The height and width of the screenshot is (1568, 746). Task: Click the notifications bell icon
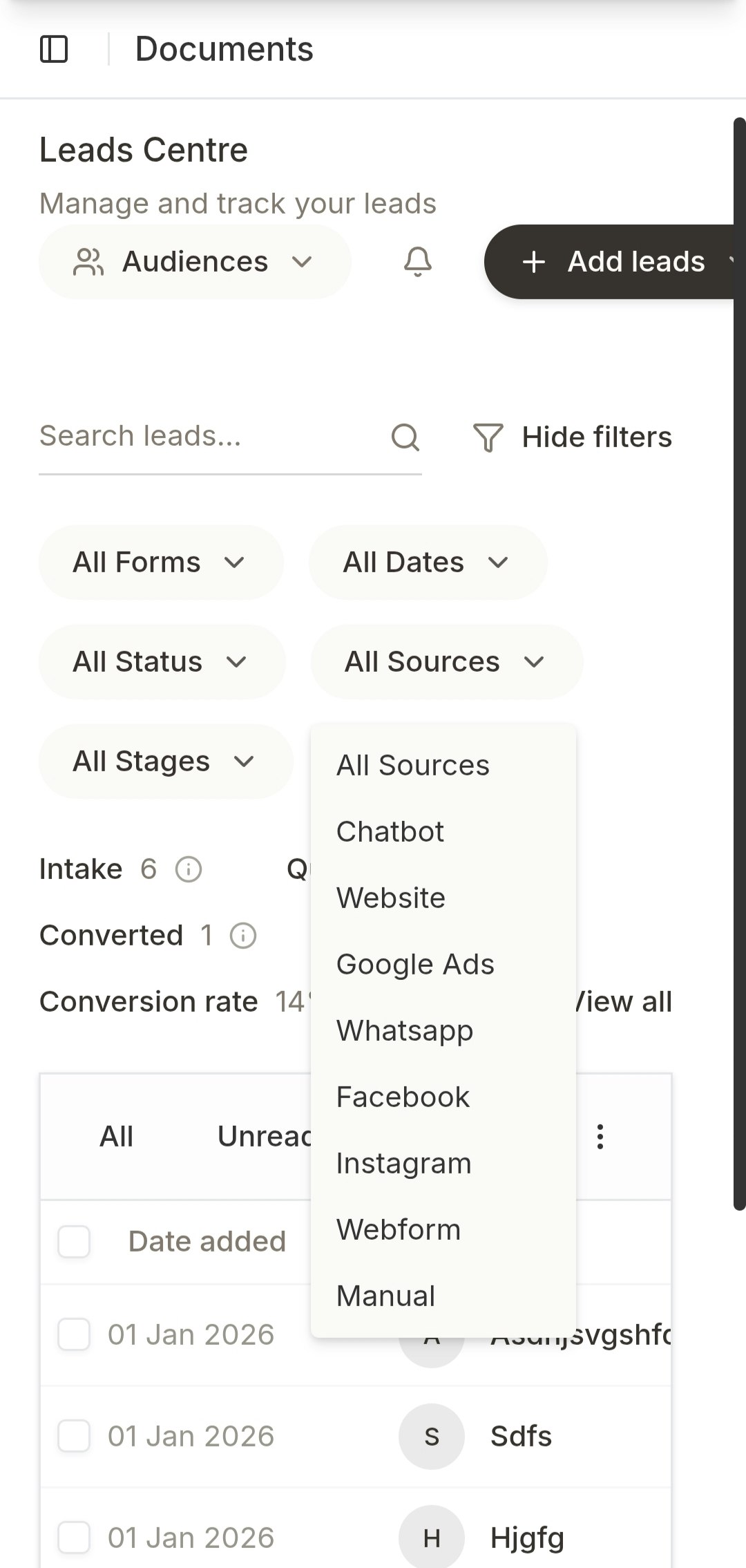pos(417,262)
